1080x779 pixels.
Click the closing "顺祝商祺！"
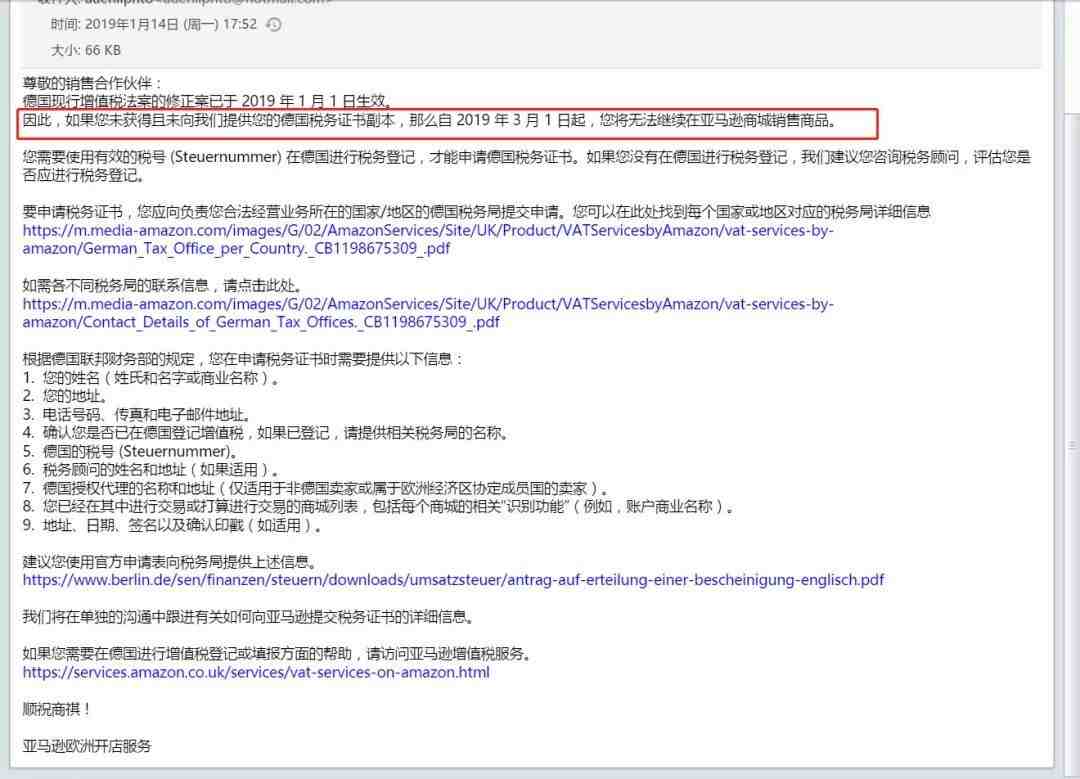click(x=56, y=709)
